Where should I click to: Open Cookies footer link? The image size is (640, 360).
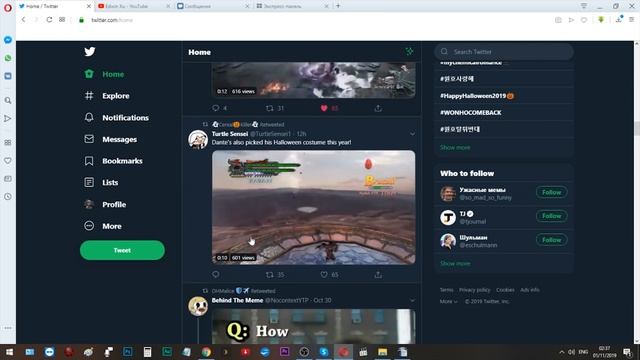(505, 290)
